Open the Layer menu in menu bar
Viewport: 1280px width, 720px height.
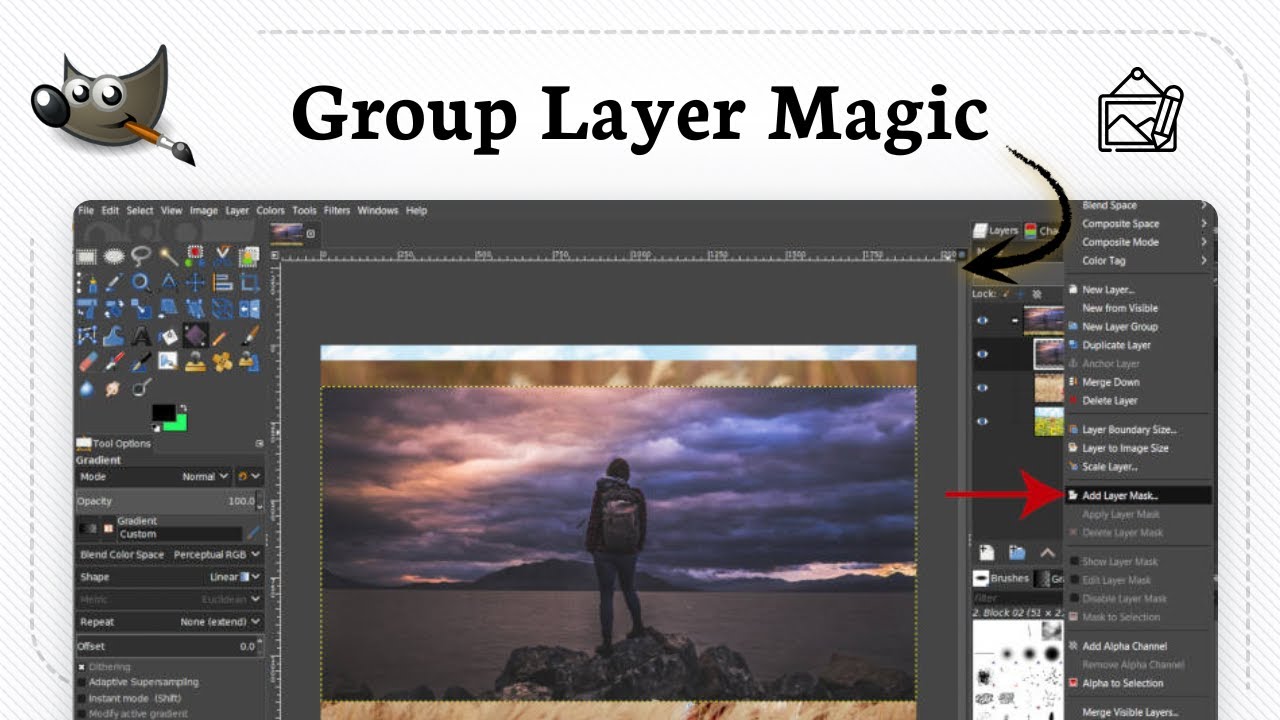coord(237,211)
